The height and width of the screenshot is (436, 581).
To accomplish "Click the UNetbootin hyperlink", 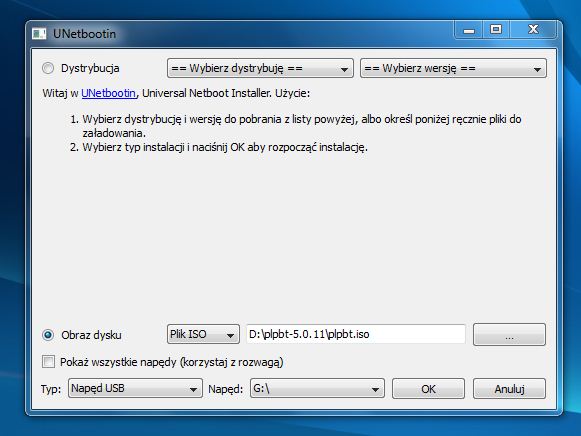I will tap(109, 93).
